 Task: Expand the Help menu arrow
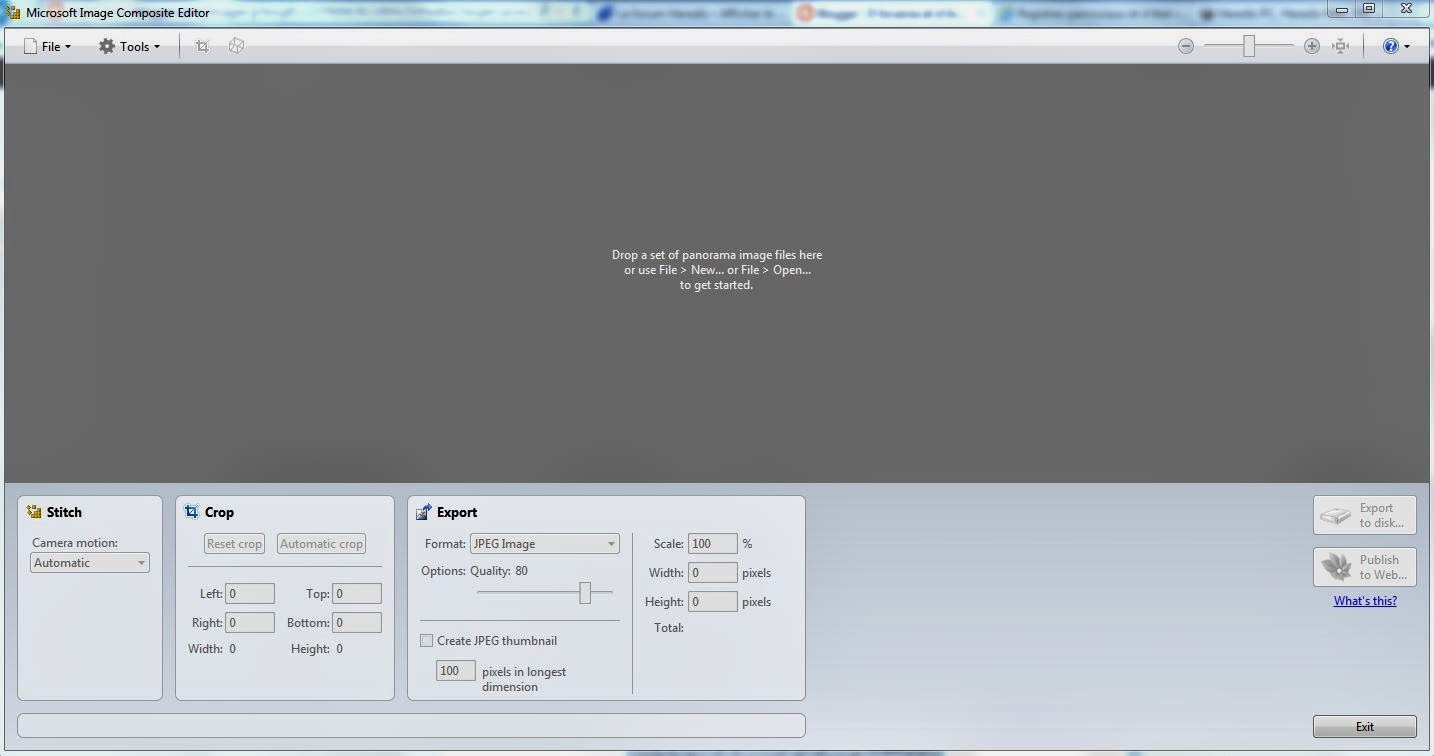pos(1407,45)
